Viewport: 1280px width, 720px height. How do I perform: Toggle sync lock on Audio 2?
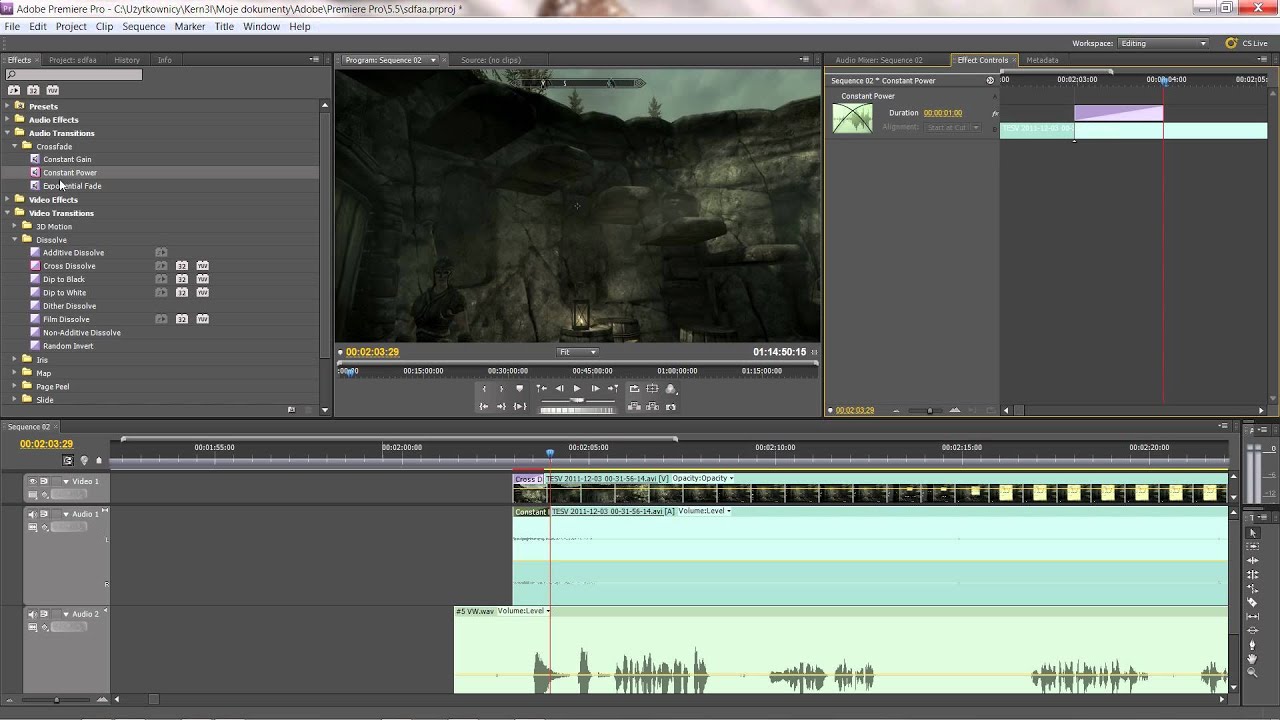pyautogui.click(x=44, y=614)
